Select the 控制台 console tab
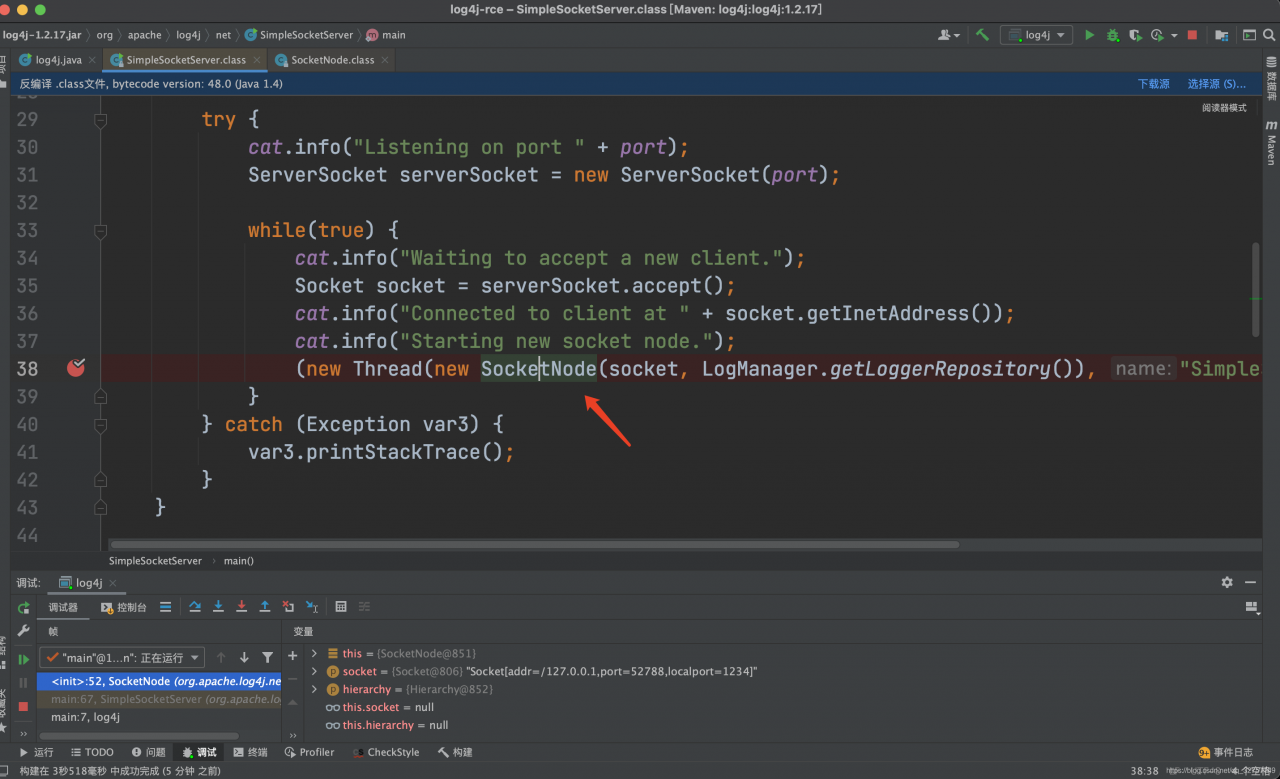This screenshot has width=1280, height=779. (x=124, y=607)
